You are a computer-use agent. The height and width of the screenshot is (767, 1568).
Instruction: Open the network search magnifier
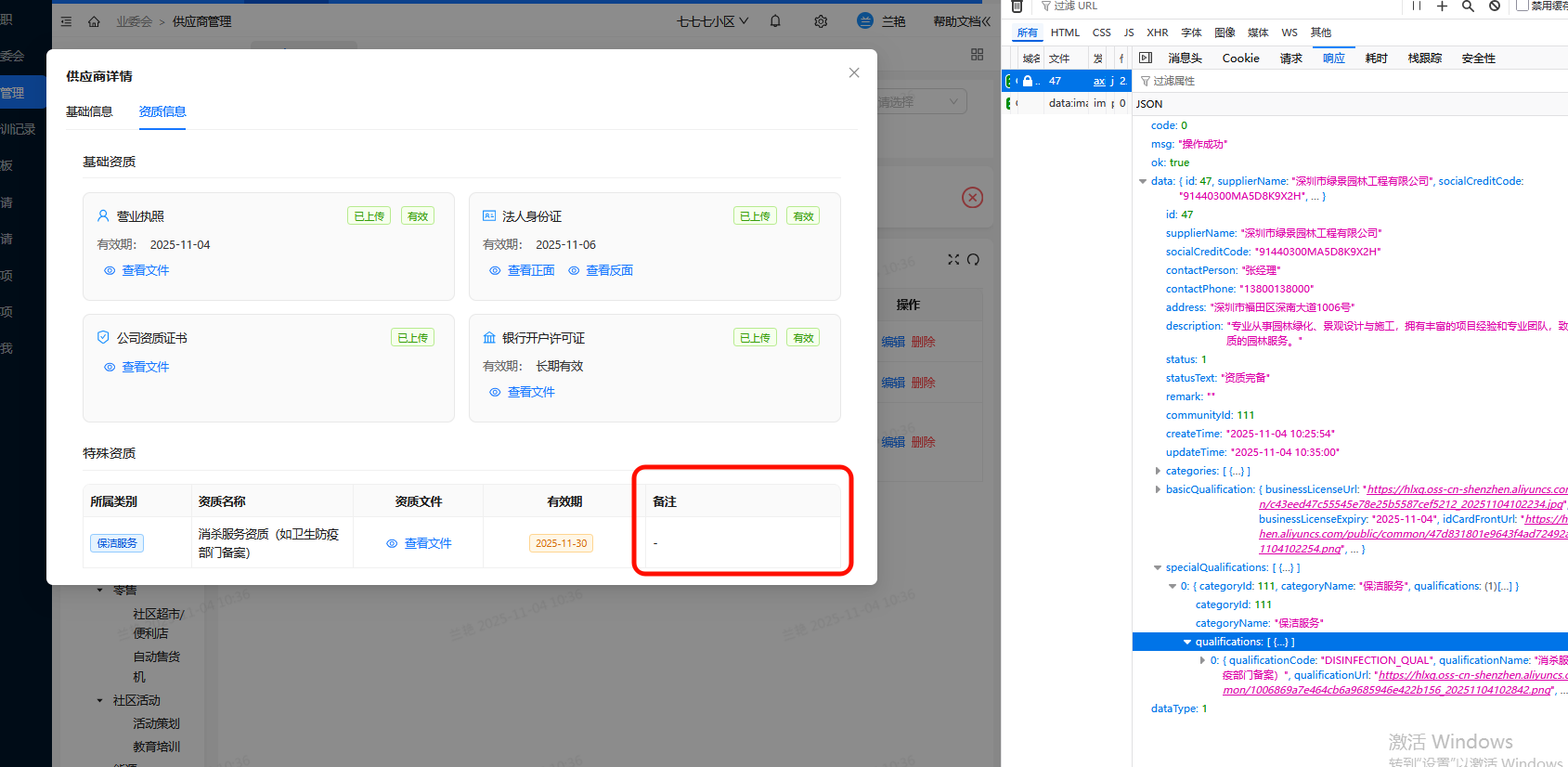pyautogui.click(x=1468, y=6)
